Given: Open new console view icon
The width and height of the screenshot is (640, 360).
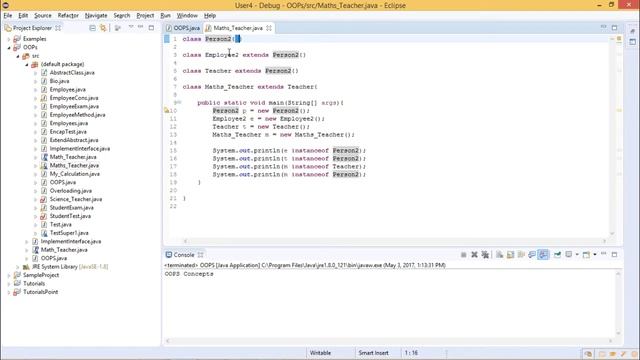Looking at the screenshot, I should coord(587,255).
